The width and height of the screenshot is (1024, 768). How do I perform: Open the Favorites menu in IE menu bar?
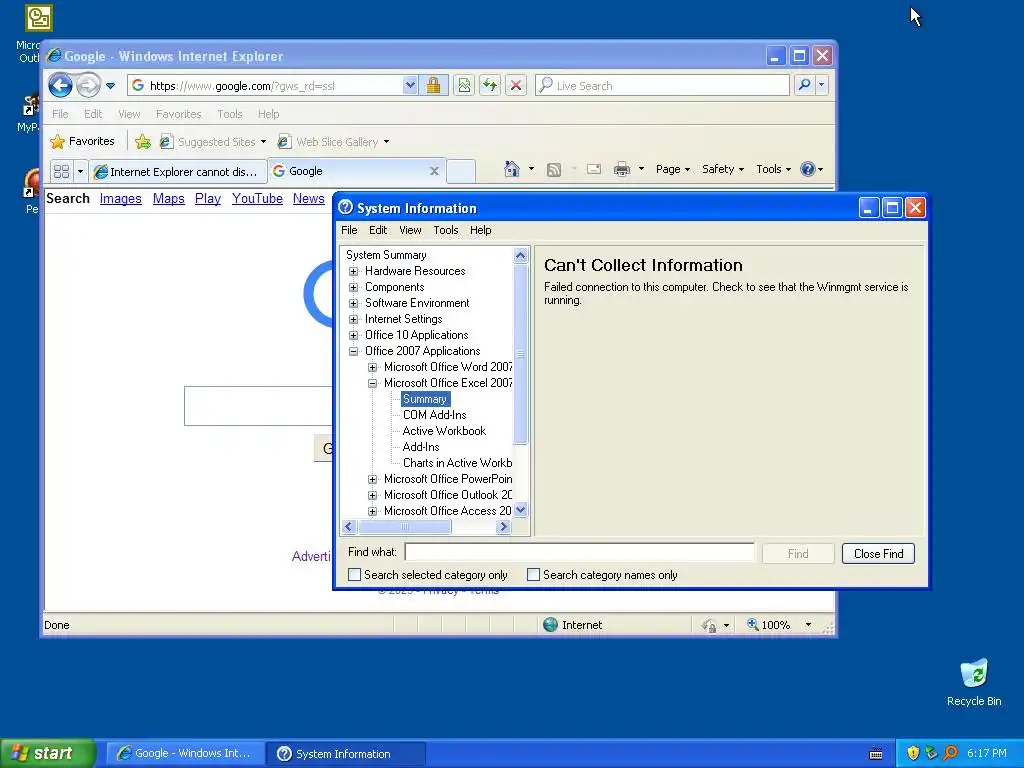tap(178, 114)
